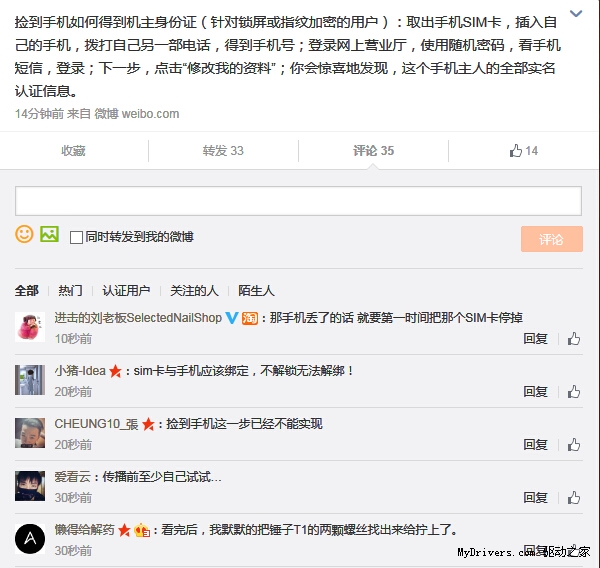Show comments from 关注的人
Screen dimensions: 600x568
[x=194, y=291]
